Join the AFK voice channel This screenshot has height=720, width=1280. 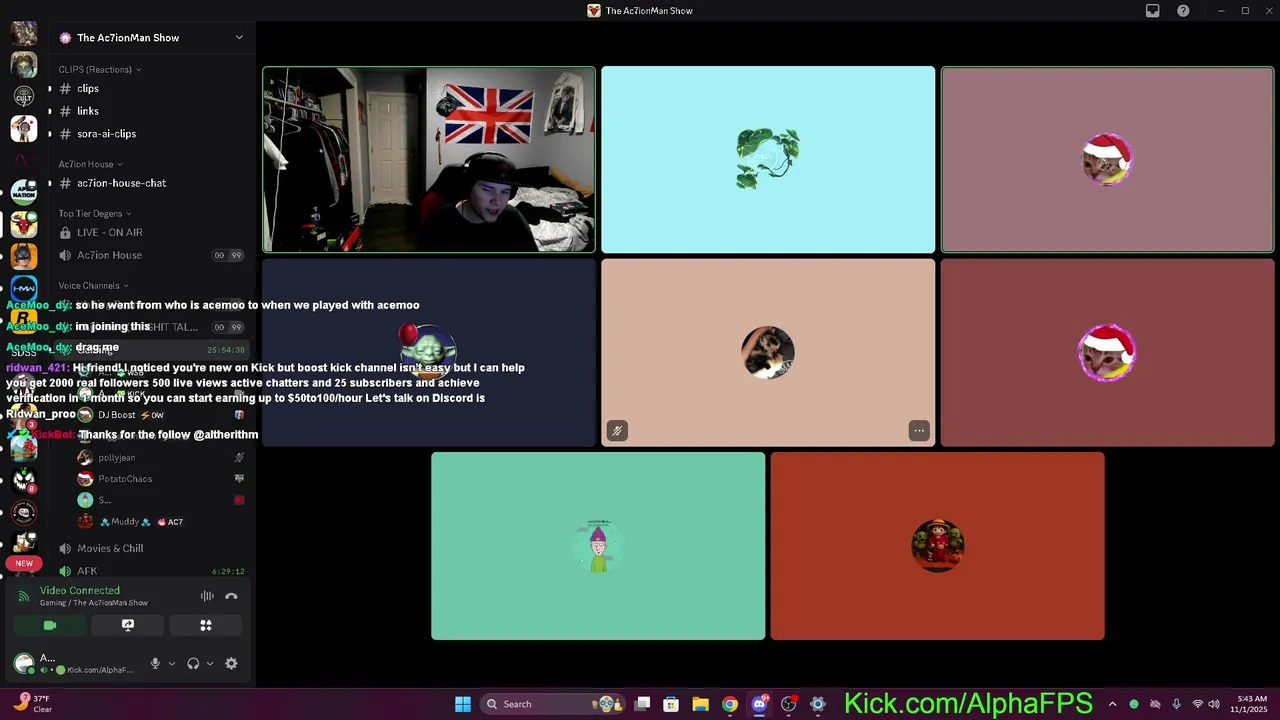(150, 571)
